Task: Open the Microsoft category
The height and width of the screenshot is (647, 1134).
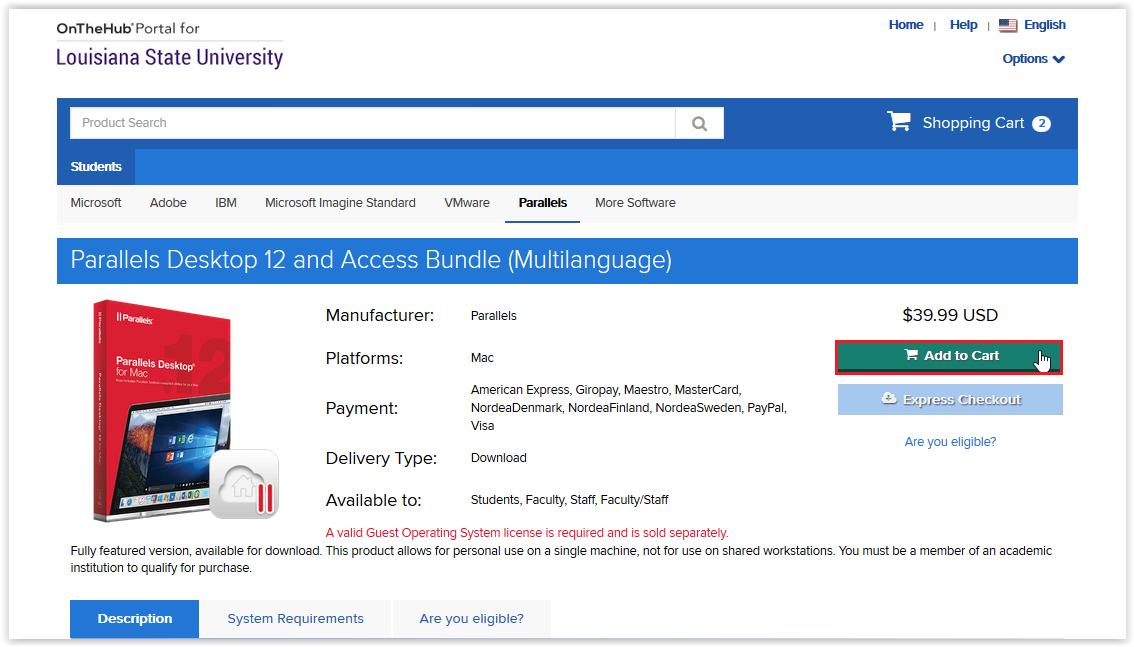Action: [95, 203]
